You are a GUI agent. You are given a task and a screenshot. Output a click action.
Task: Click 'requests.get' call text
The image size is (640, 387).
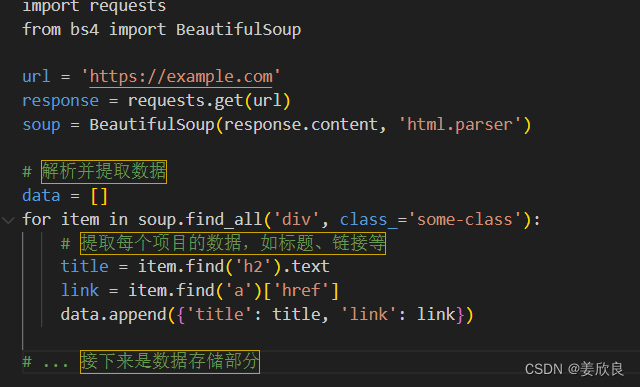point(186,100)
